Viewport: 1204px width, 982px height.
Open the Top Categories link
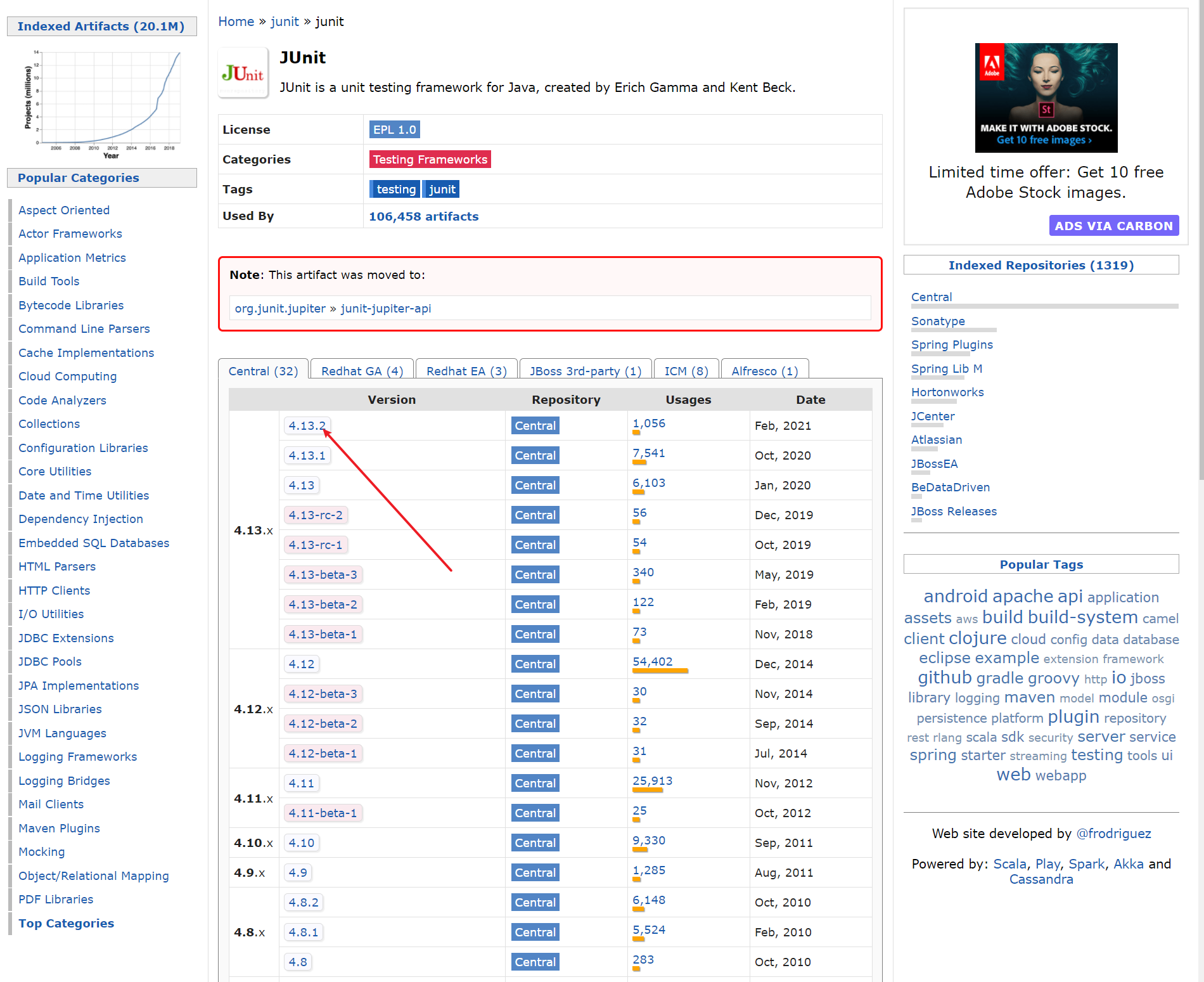(66, 923)
